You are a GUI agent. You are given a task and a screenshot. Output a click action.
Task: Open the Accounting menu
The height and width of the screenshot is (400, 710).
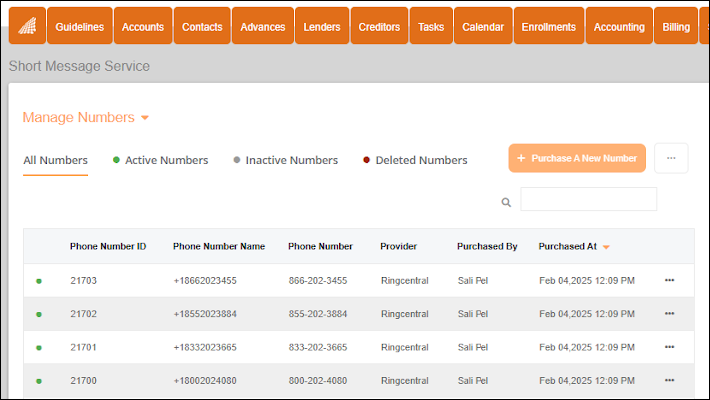pos(619,26)
